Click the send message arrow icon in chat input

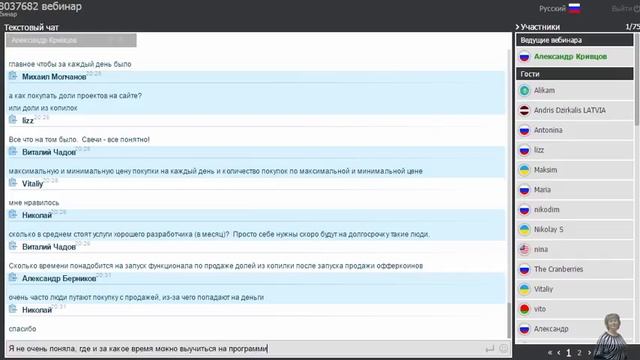tap(489, 349)
